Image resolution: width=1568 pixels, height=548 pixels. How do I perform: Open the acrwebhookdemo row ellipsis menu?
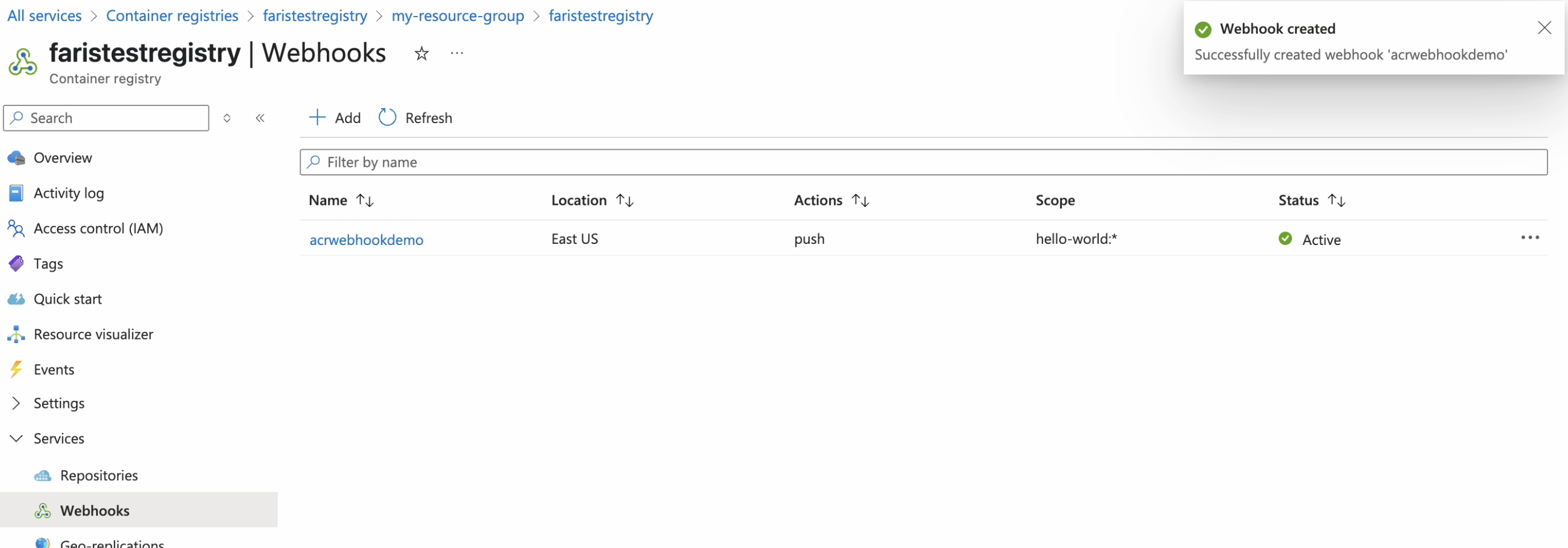pyautogui.click(x=1529, y=238)
